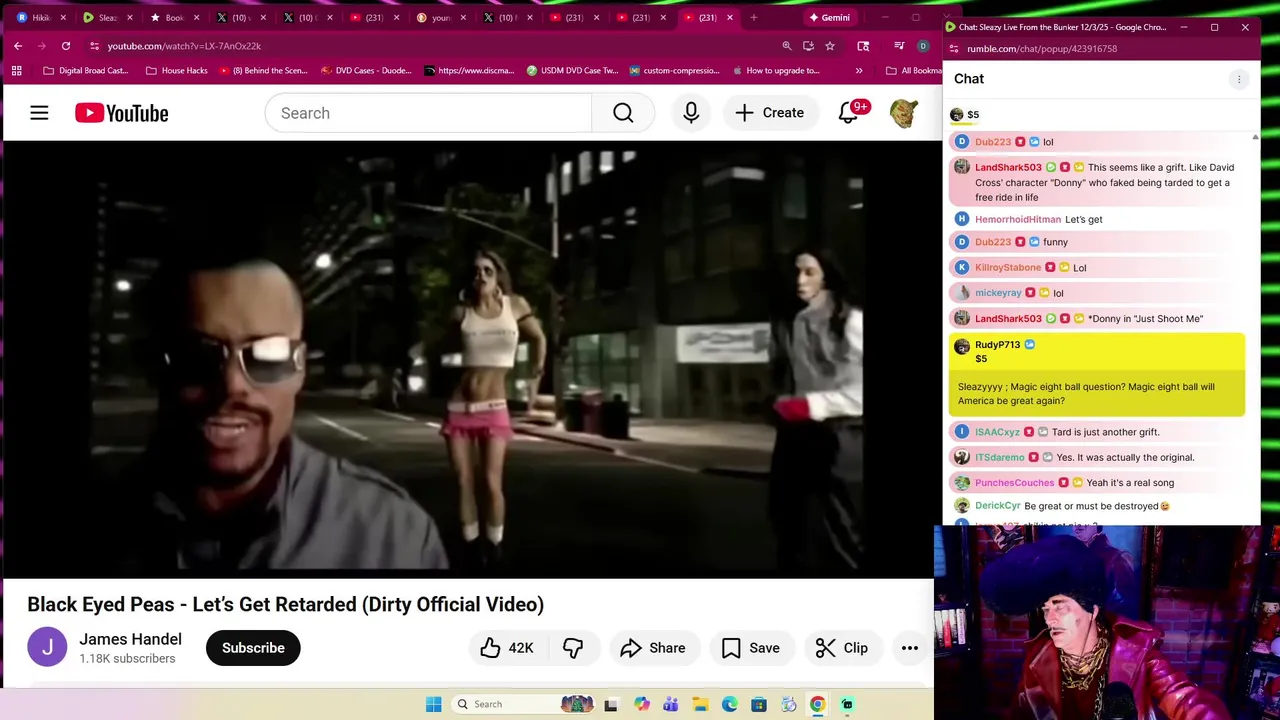The height and width of the screenshot is (720, 1280).
Task: Click HemorrhoidHitman username in chat
Action: tap(1018, 219)
